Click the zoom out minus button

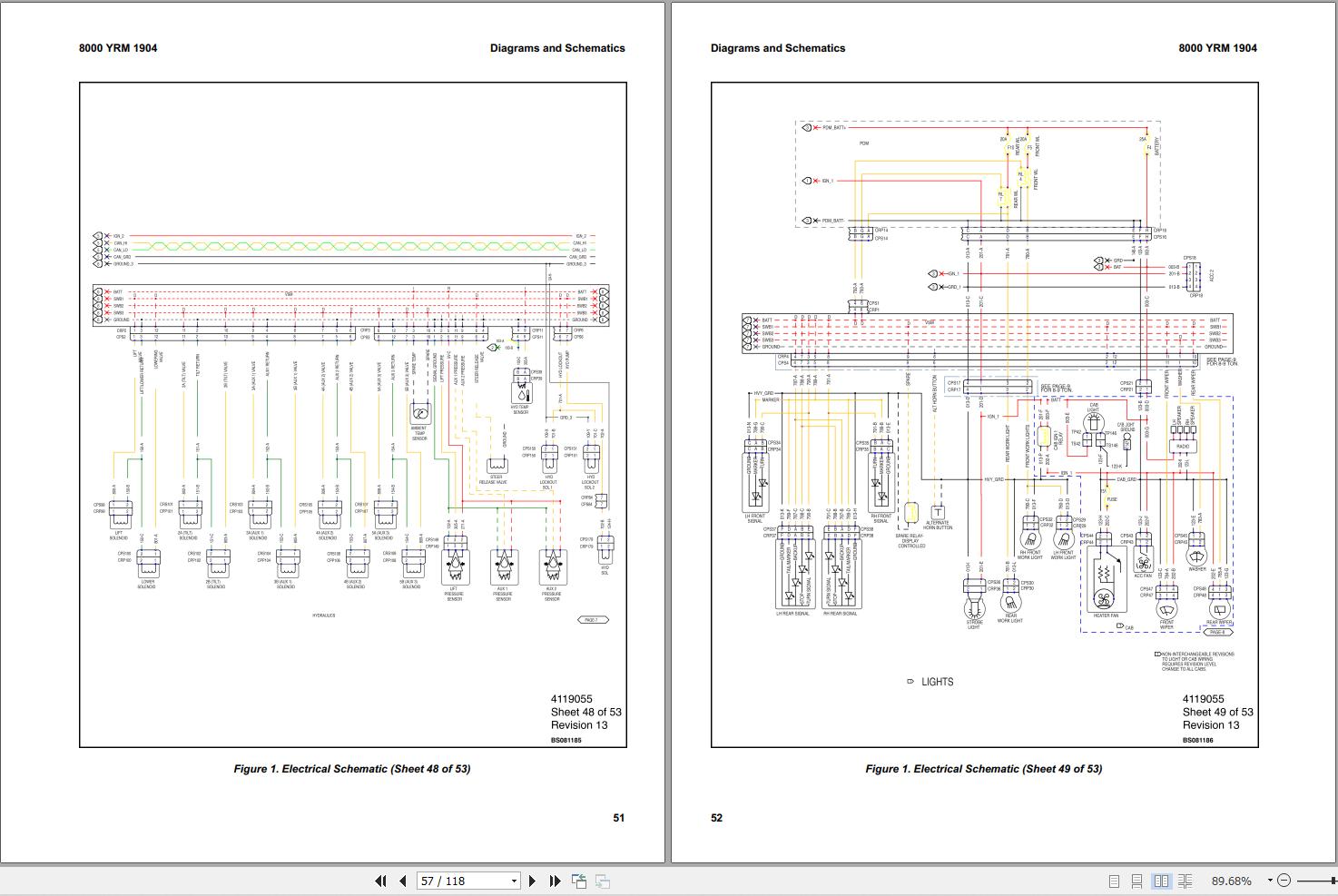[1284, 881]
